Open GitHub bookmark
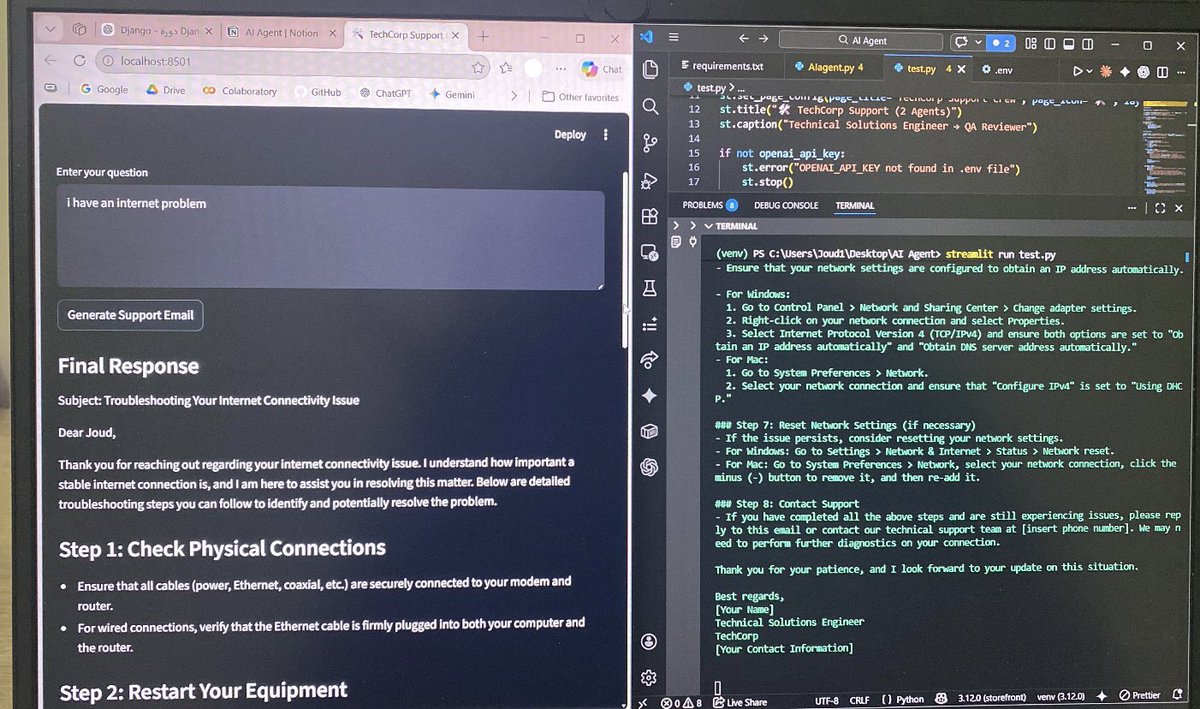 317,92
